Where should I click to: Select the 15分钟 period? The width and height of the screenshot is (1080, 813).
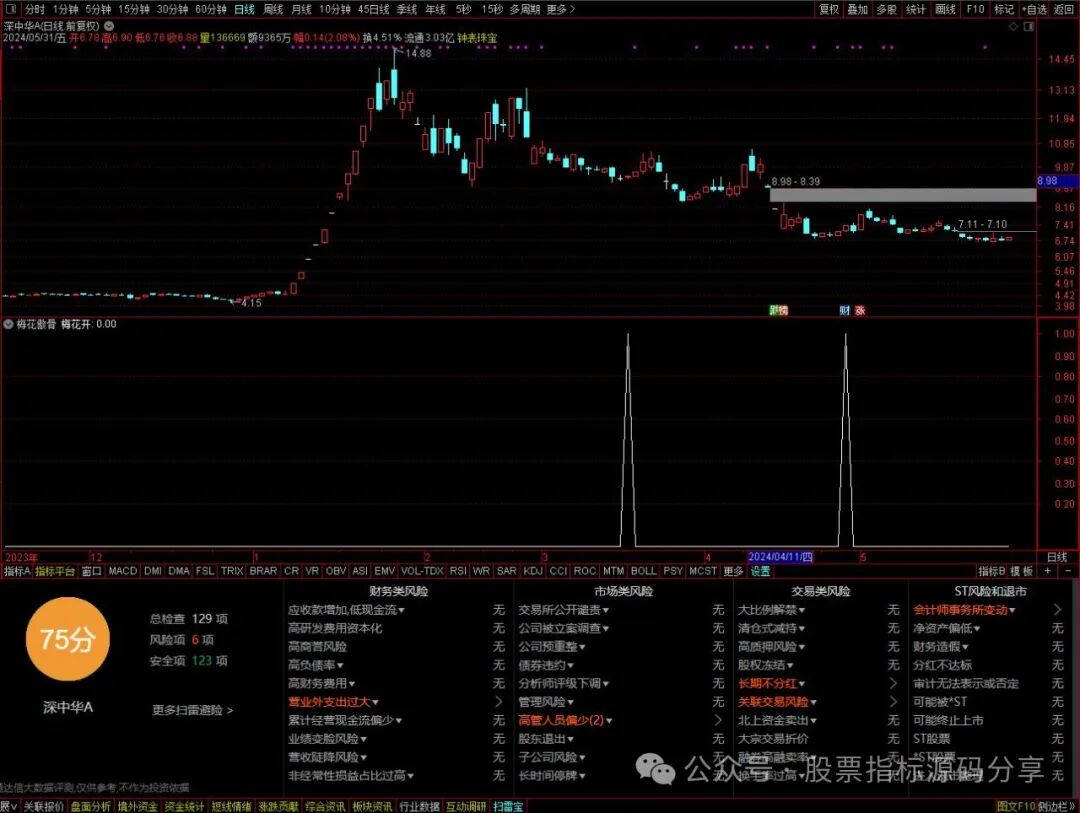coord(133,9)
